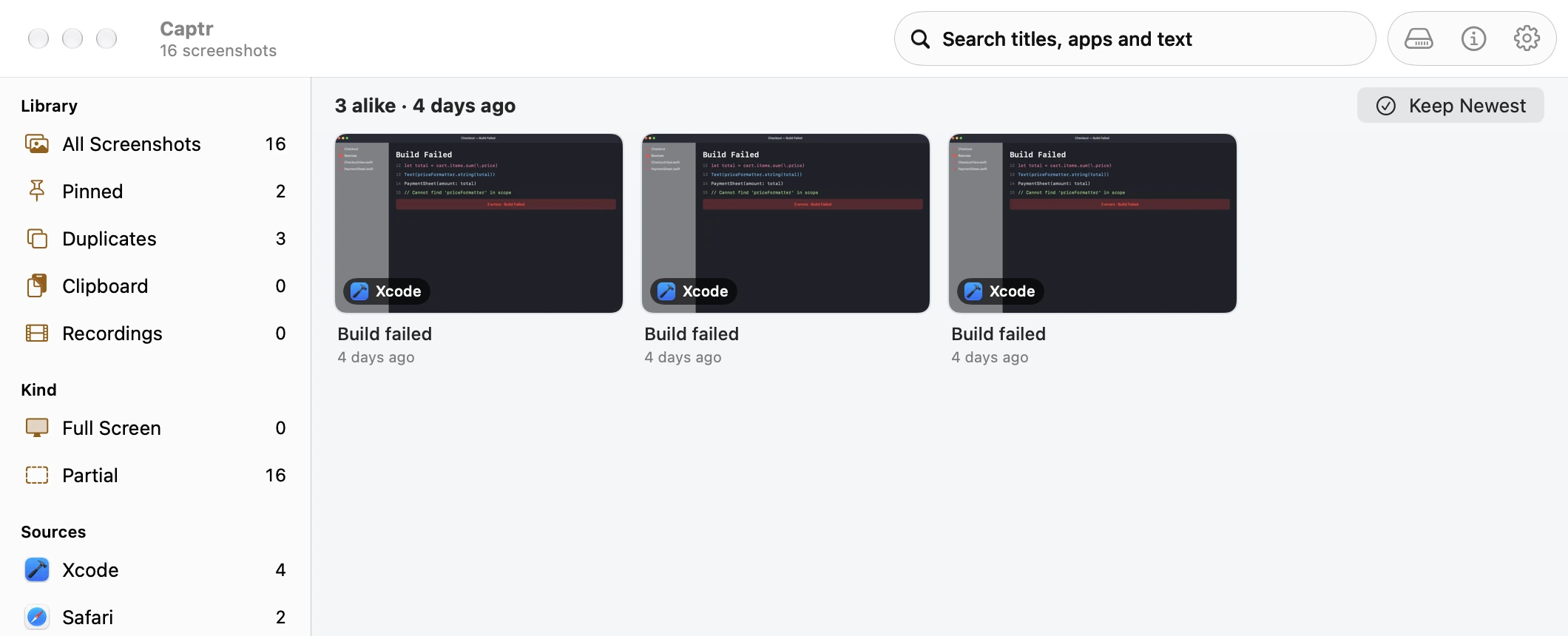Viewport: 1568px width, 636px height.
Task: Open the second Build failed screenshot thumbnail
Action: coord(785,223)
